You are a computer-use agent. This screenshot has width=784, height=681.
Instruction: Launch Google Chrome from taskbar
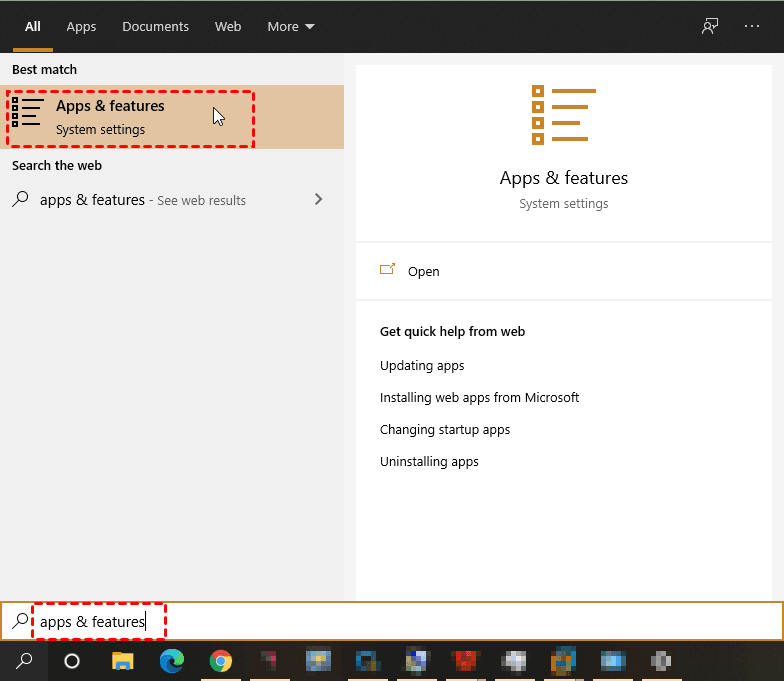tap(221, 660)
